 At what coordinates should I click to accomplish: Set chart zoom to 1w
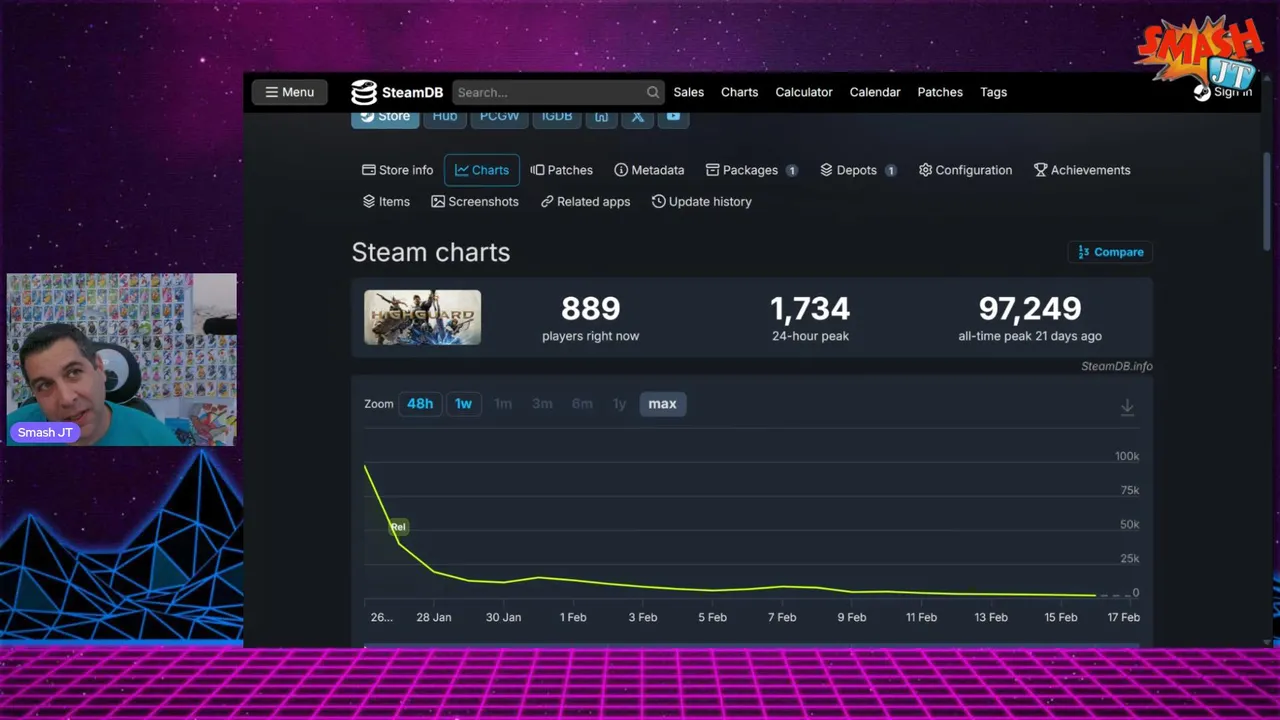(x=463, y=404)
